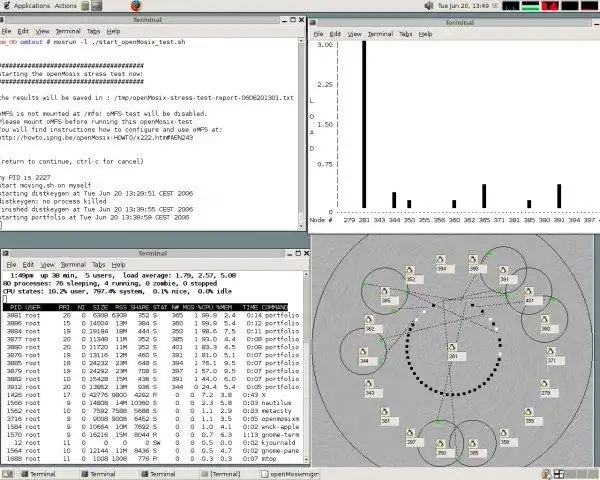Open File menu in top-left Terminal
Viewport: 600px width, 480px height.
coord(6,31)
